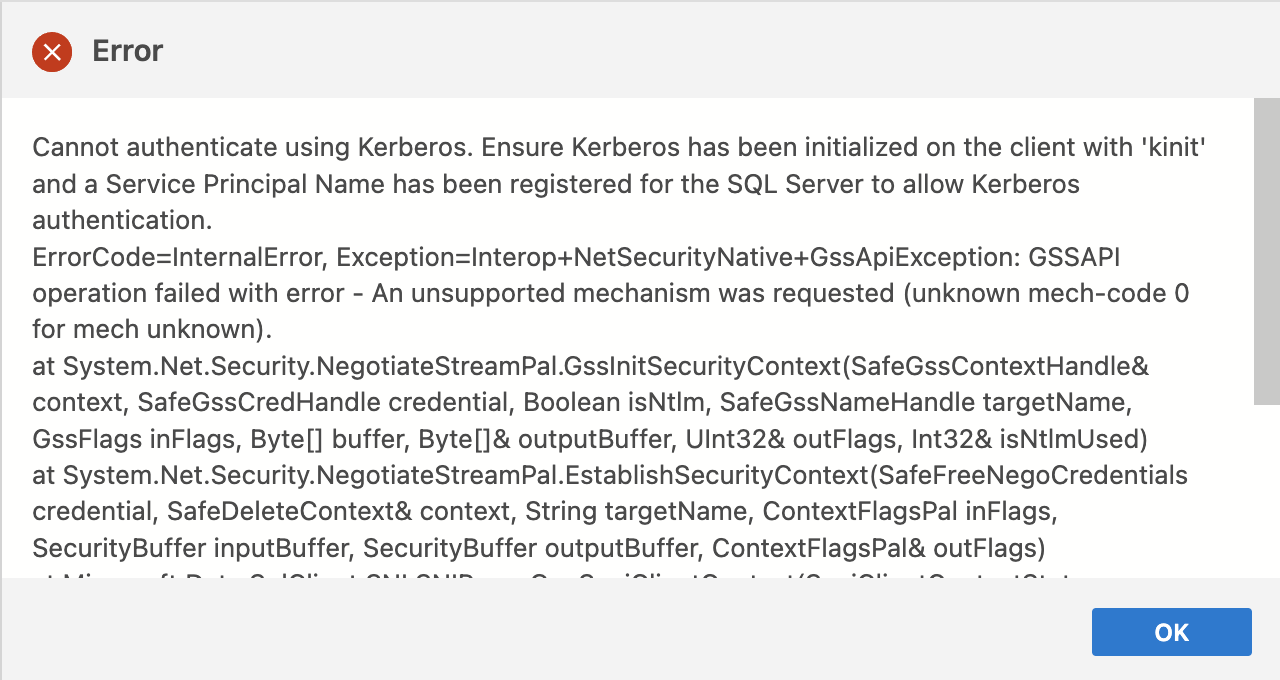The width and height of the screenshot is (1280, 680).
Task: Click the circular error indicator beside the title
Action: (52, 52)
